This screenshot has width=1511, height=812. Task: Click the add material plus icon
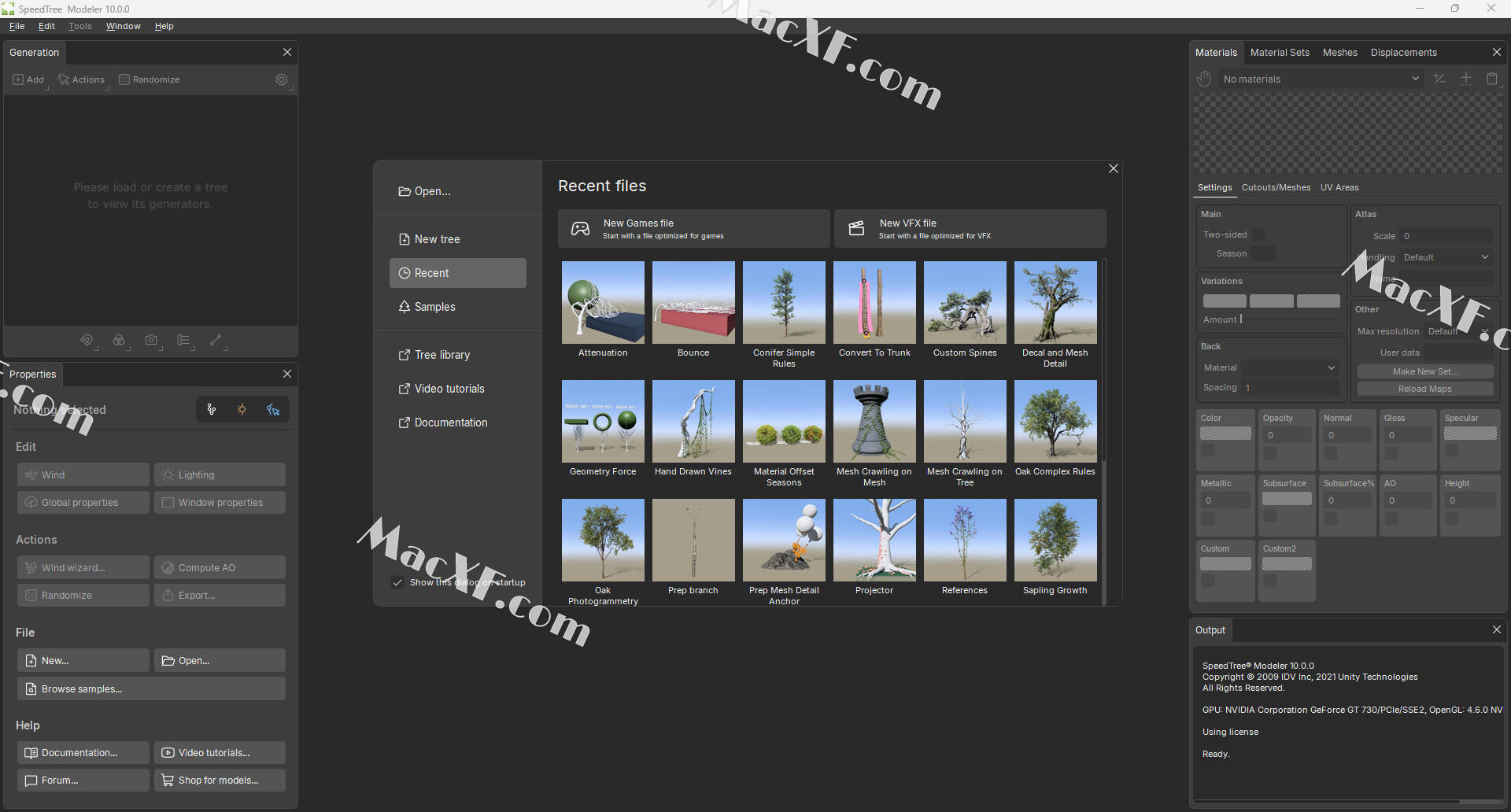1466,79
